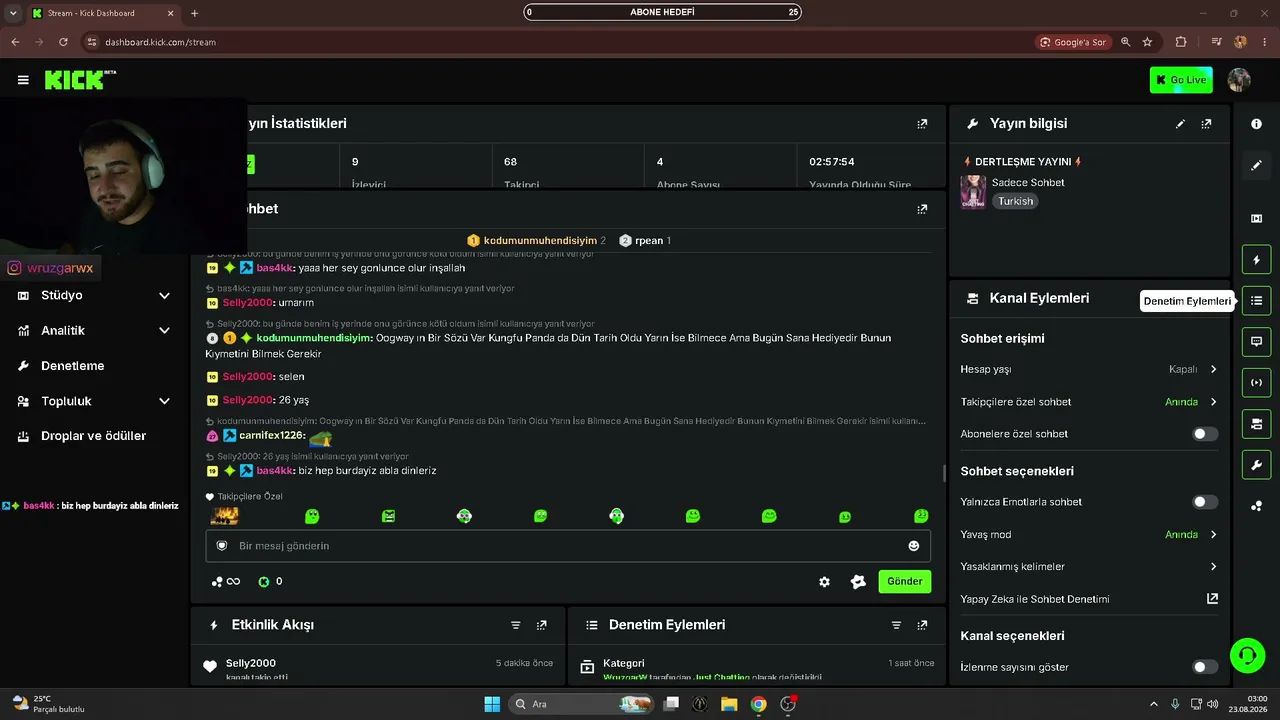Pop out the Sohbet chat panel
The image size is (1280, 720).
tap(922, 209)
